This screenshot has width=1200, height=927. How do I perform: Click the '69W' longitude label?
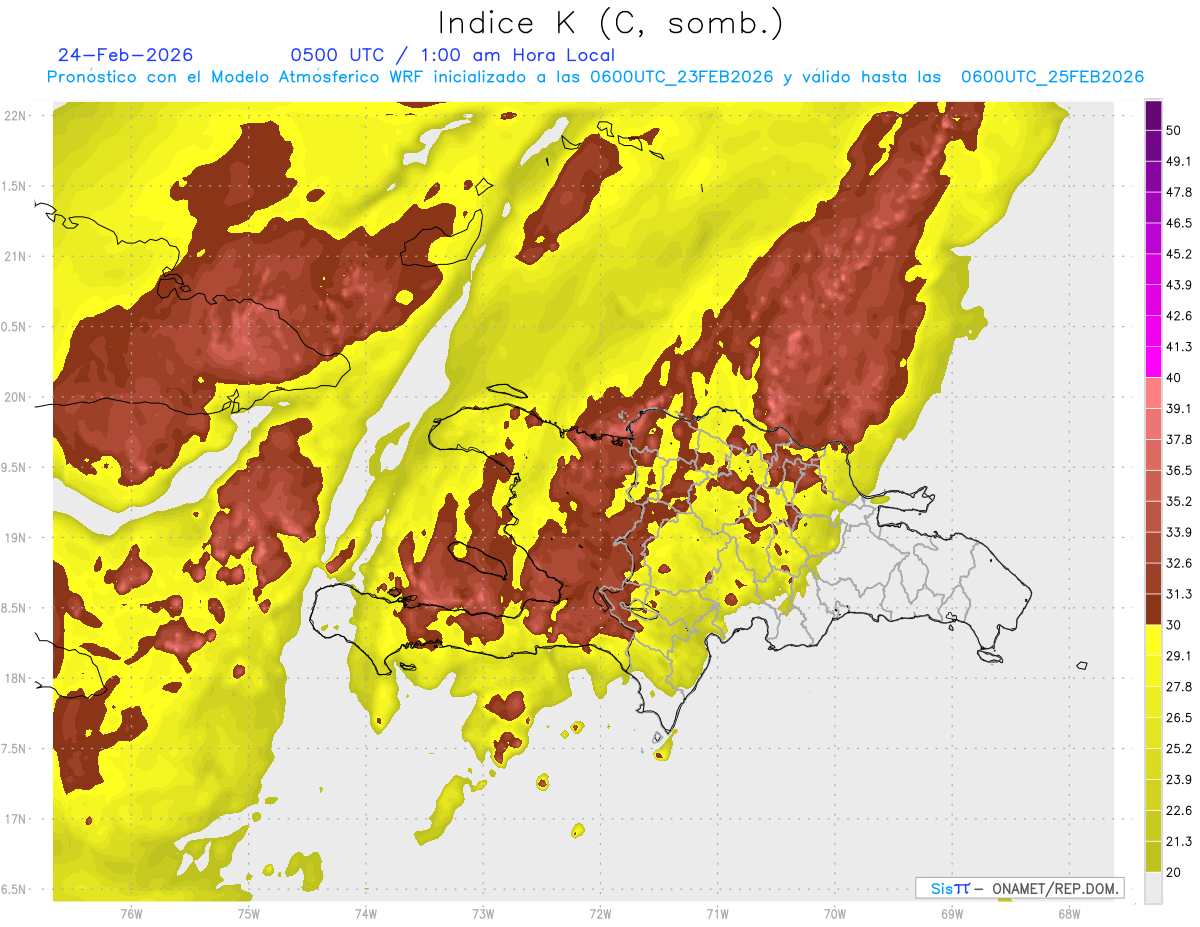tap(951, 913)
